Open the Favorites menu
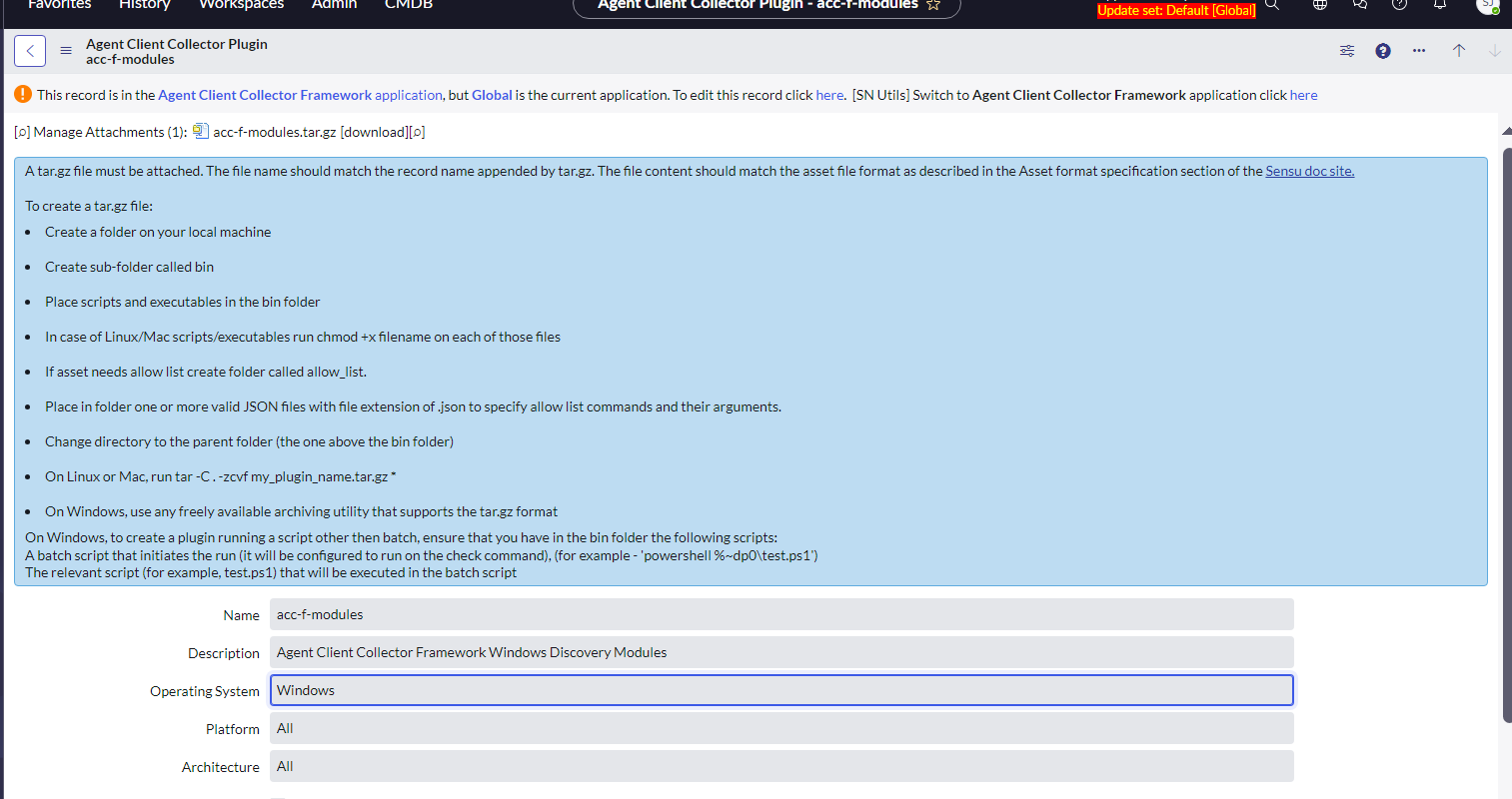This screenshot has width=1512, height=799. [x=59, y=5]
